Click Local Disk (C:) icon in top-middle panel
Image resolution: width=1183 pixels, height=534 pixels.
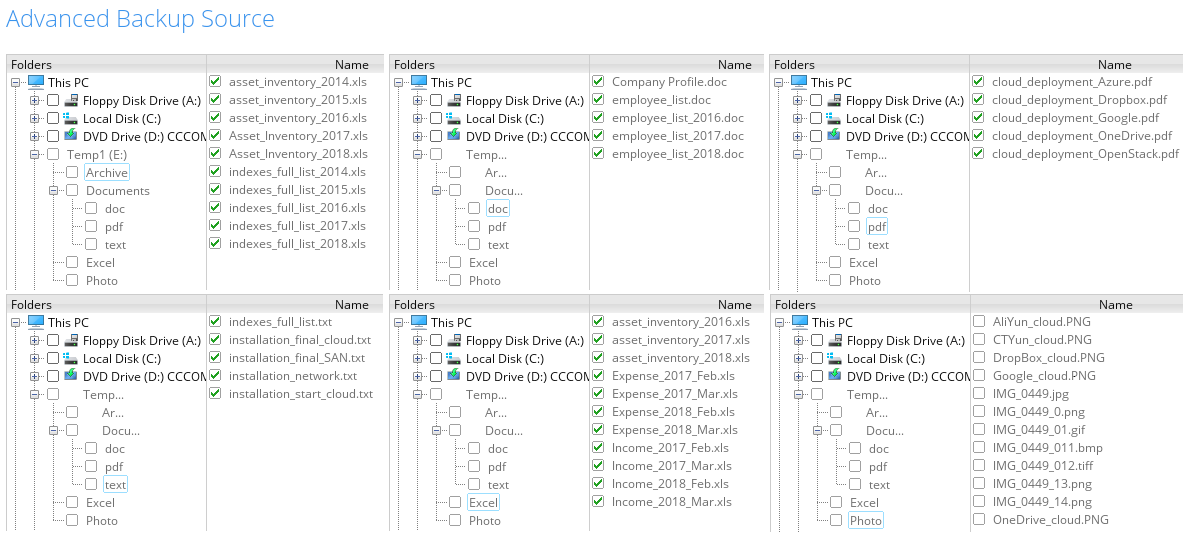(454, 118)
